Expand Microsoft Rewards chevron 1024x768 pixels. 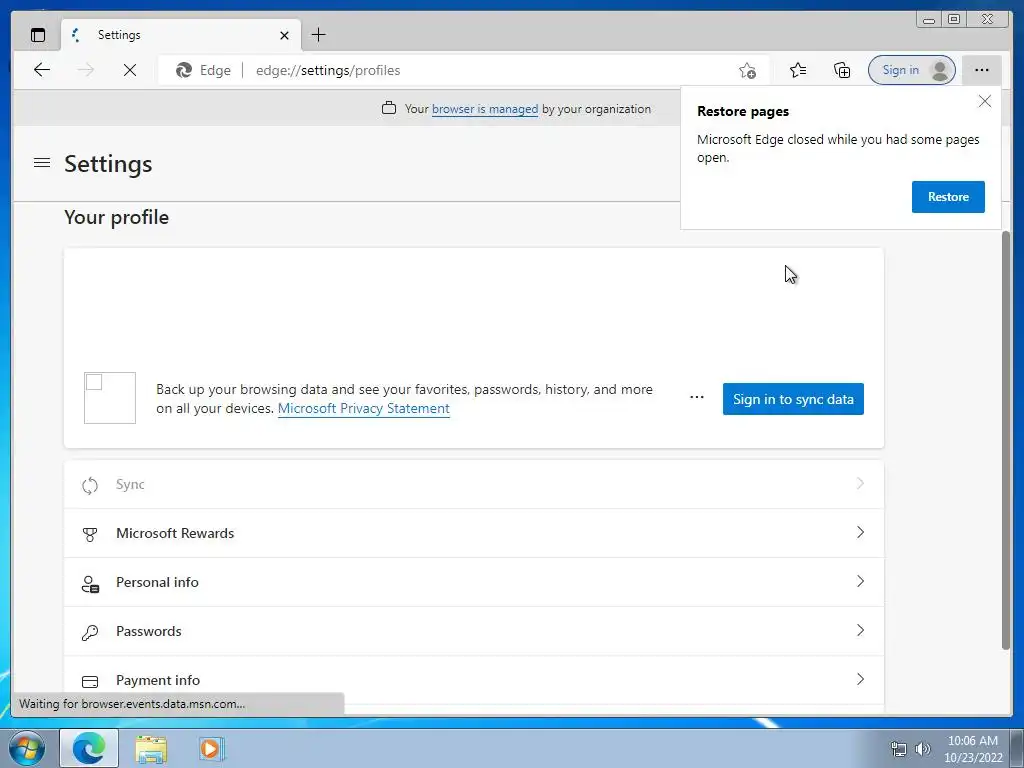tap(860, 532)
